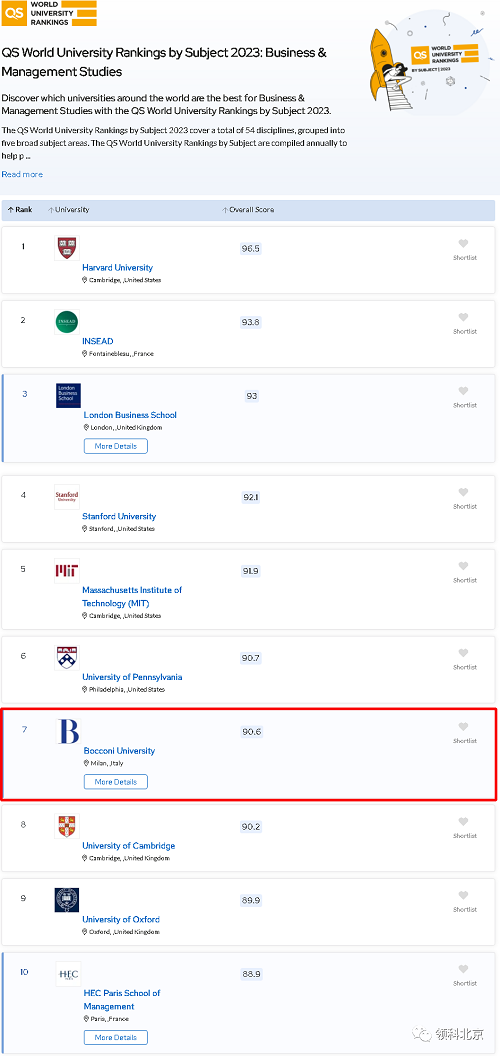
Task: Click the INSEAD green circle logo
Action: coord(67,322)
